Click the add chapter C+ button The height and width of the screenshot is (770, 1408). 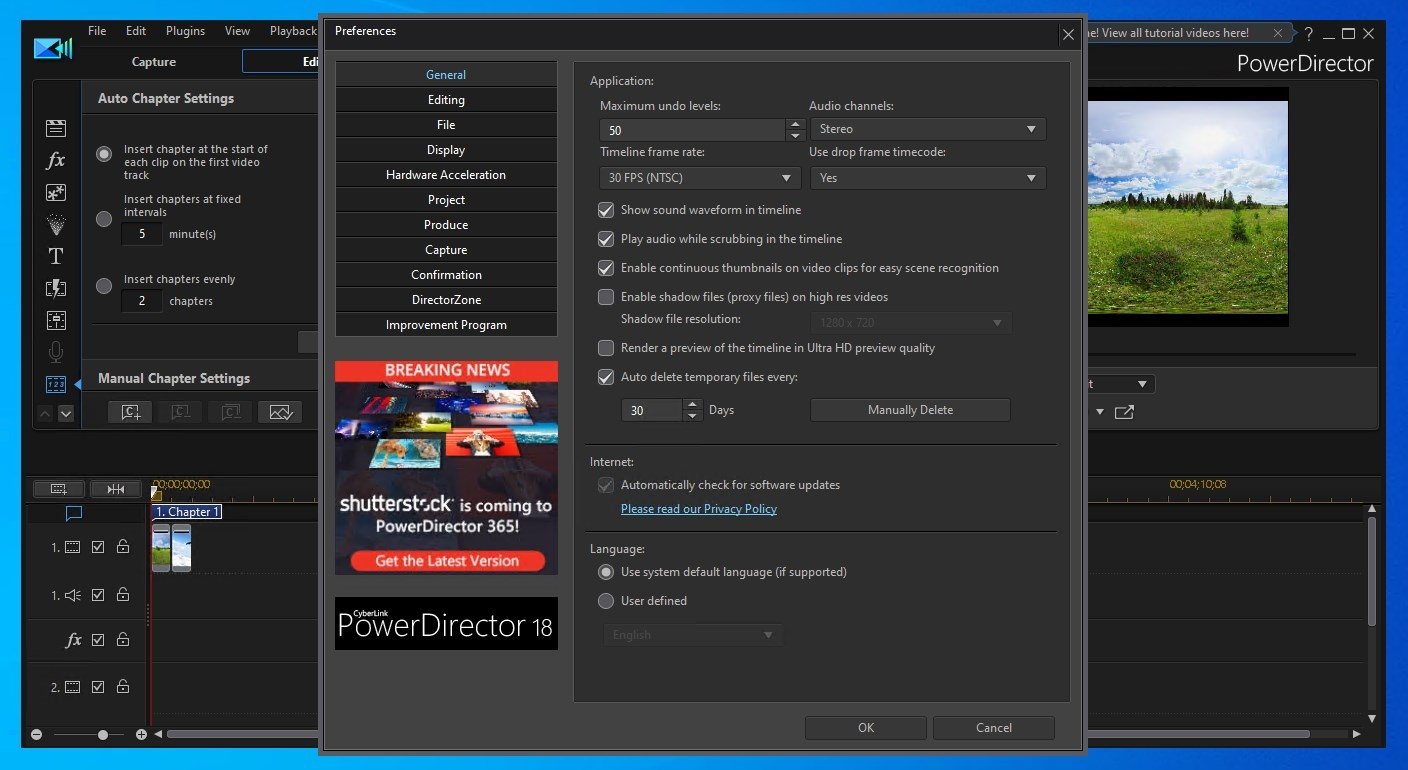(x=131, y=411)
